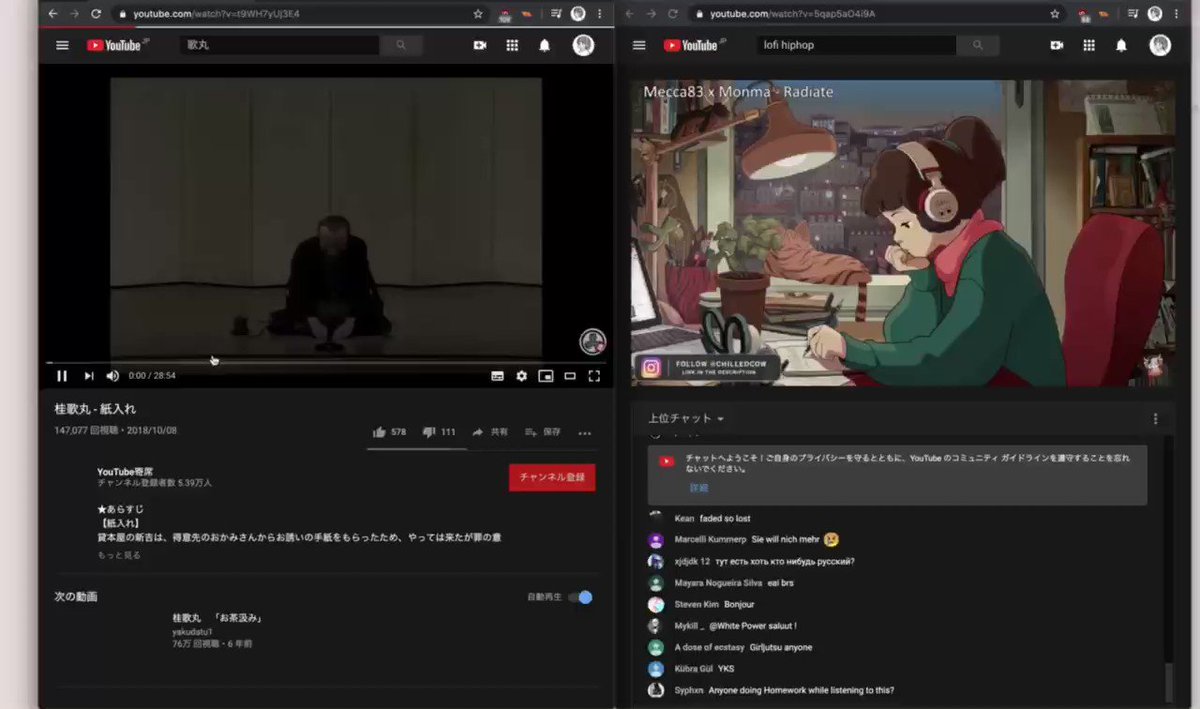
Task: Open notifications bell in right window
Action: [1121, 45]
